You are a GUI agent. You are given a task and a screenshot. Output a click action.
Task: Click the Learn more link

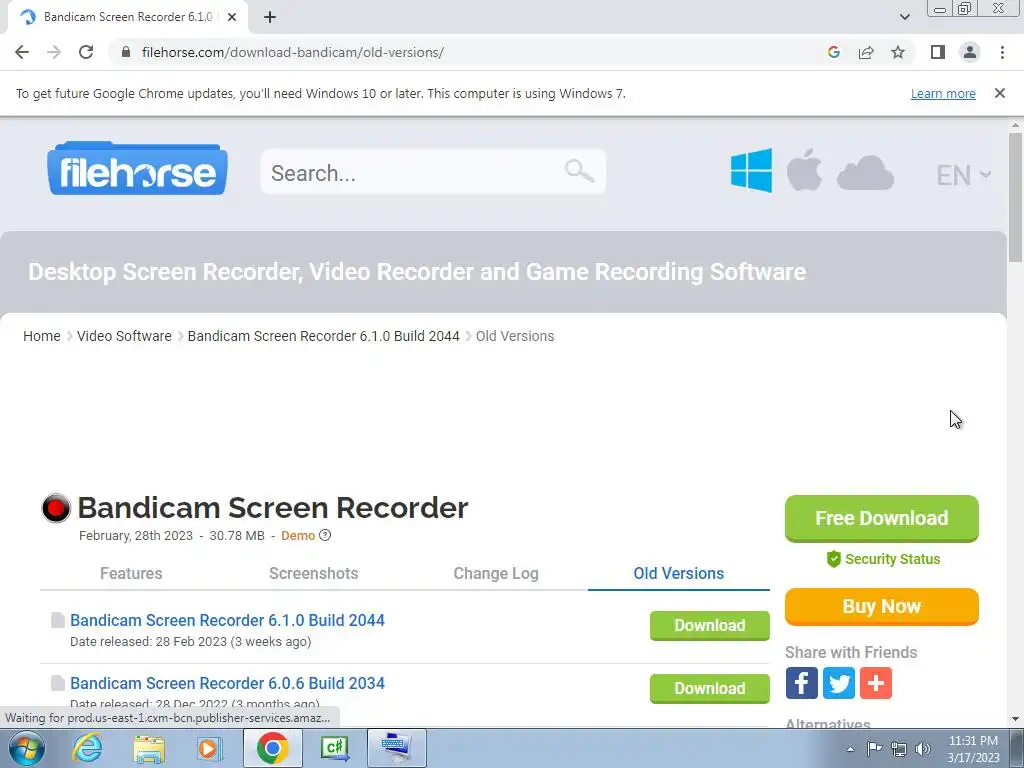pyautogui.click(x=943, y=93)
